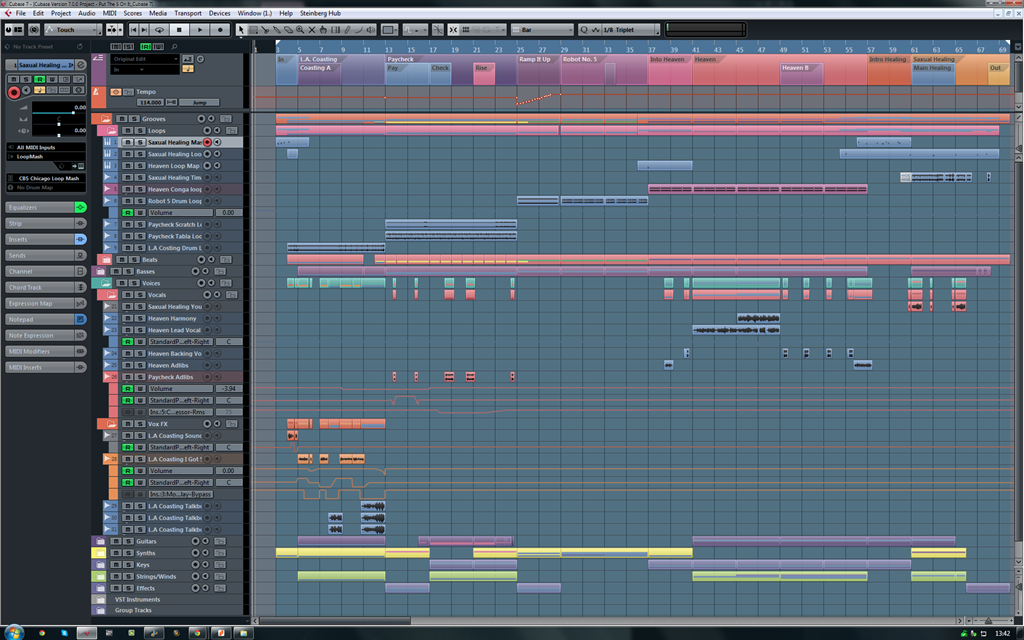Open the Touch automation mode dropdown

[x=72, y=29]
